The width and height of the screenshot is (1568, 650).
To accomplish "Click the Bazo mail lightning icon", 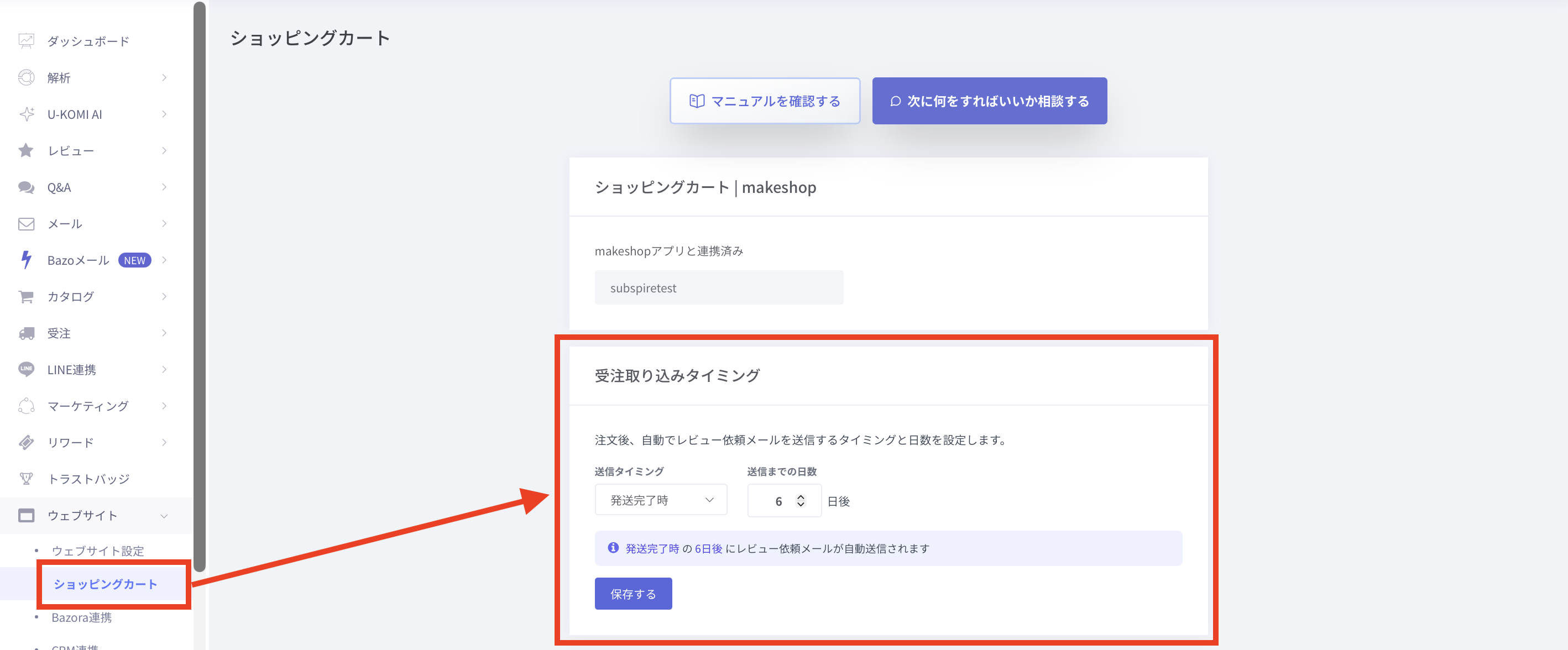I will (x=26, y=260).
